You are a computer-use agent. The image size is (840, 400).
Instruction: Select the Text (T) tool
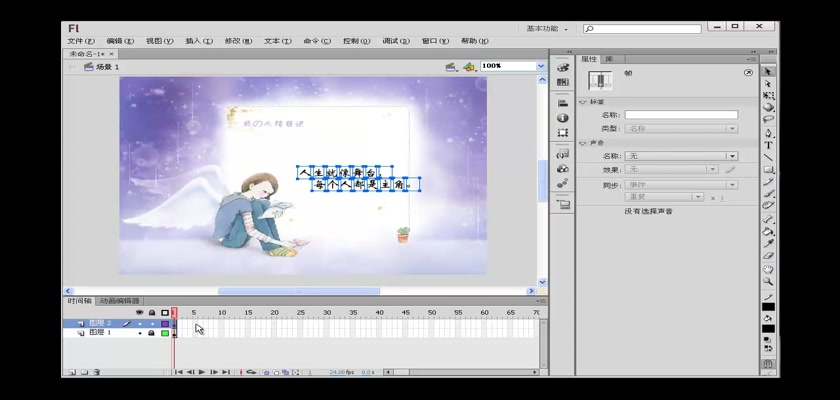(x=768, y=145)
